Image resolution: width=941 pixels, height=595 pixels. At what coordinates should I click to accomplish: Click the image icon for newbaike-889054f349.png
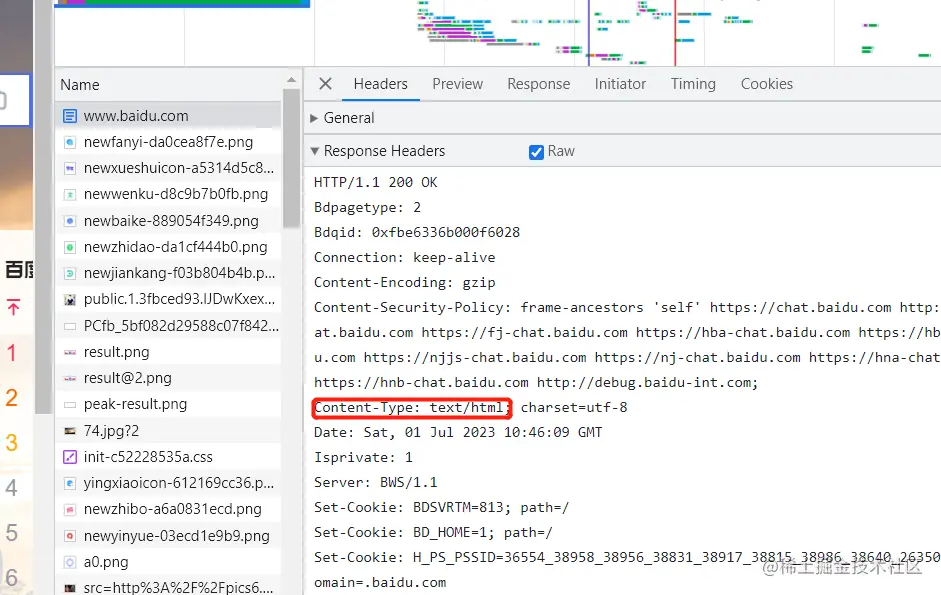coord(70,221)
